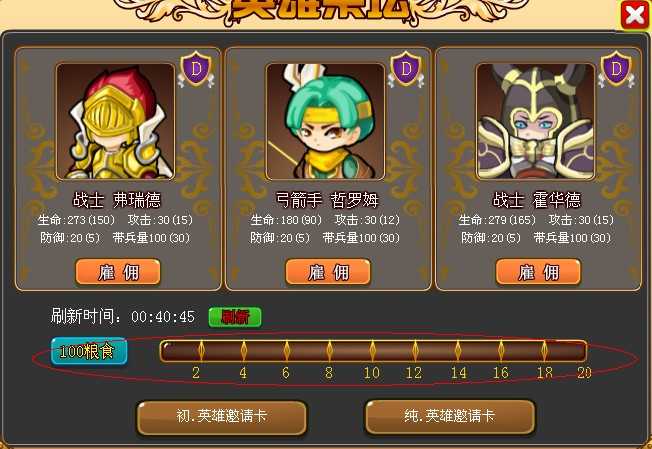Use the 初.英雄邀请卡 invitation card
This screenshot has height=449, width=652.
[222, 417]
